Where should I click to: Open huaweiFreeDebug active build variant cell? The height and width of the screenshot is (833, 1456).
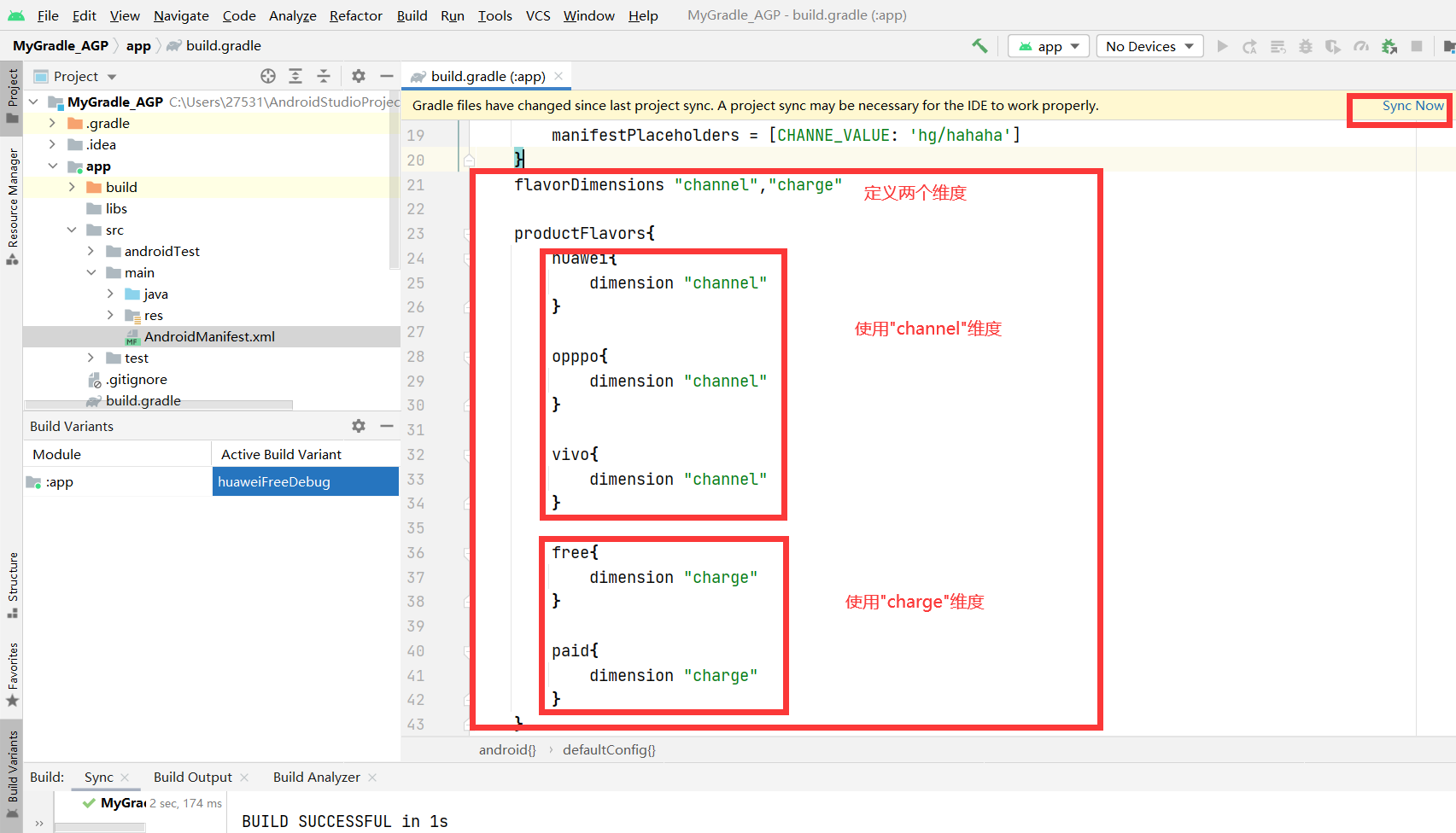(305, 481)
